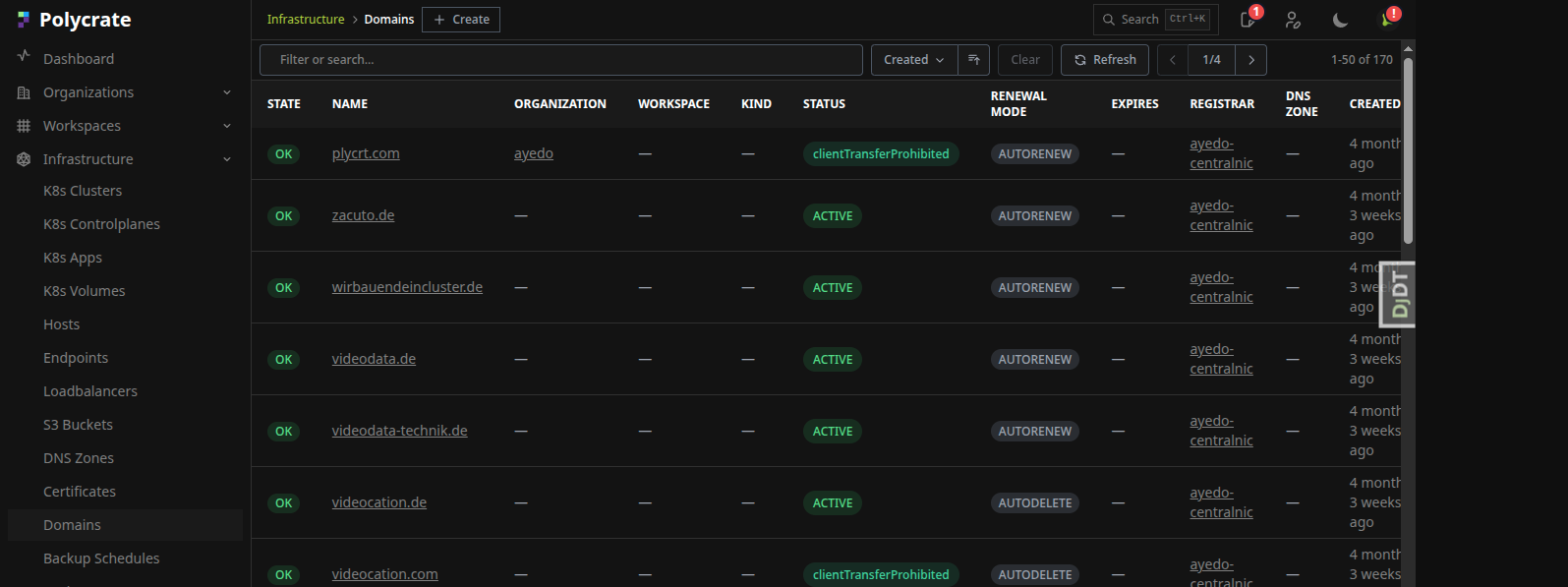
Task: Open S3 Buckets in sidebar
Action: point(78,425)
